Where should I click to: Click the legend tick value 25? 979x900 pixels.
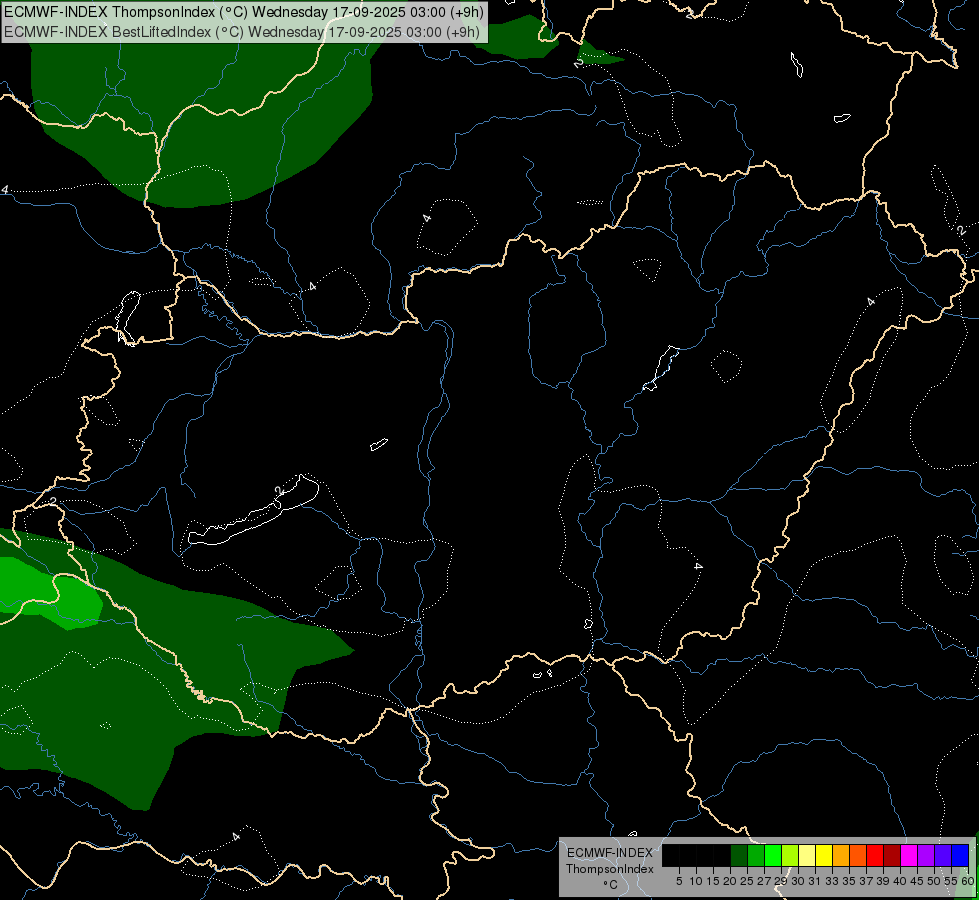point(747,881)
